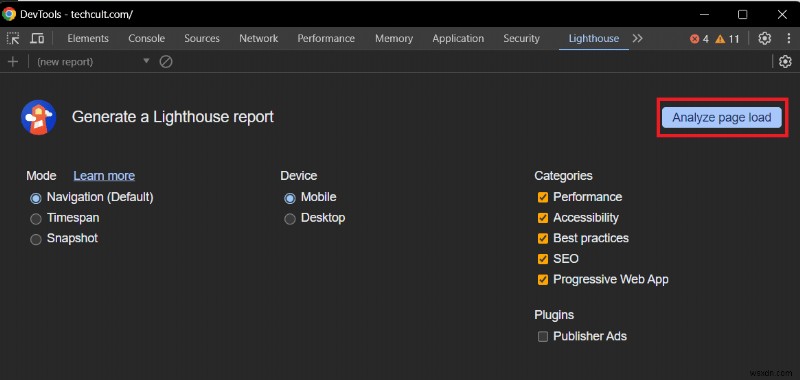Uncheck the Performance category
The height and width of the screenshot is (380, 800).
coord(543,197)
